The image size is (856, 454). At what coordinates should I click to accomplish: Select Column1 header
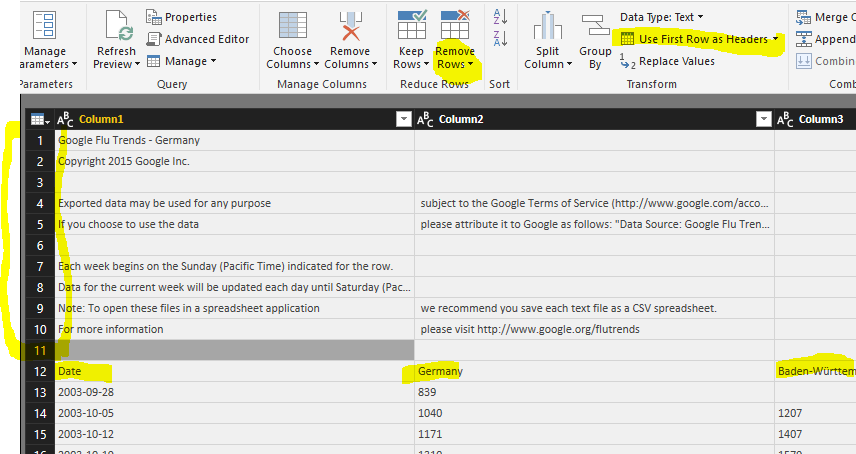coord(234,119)
